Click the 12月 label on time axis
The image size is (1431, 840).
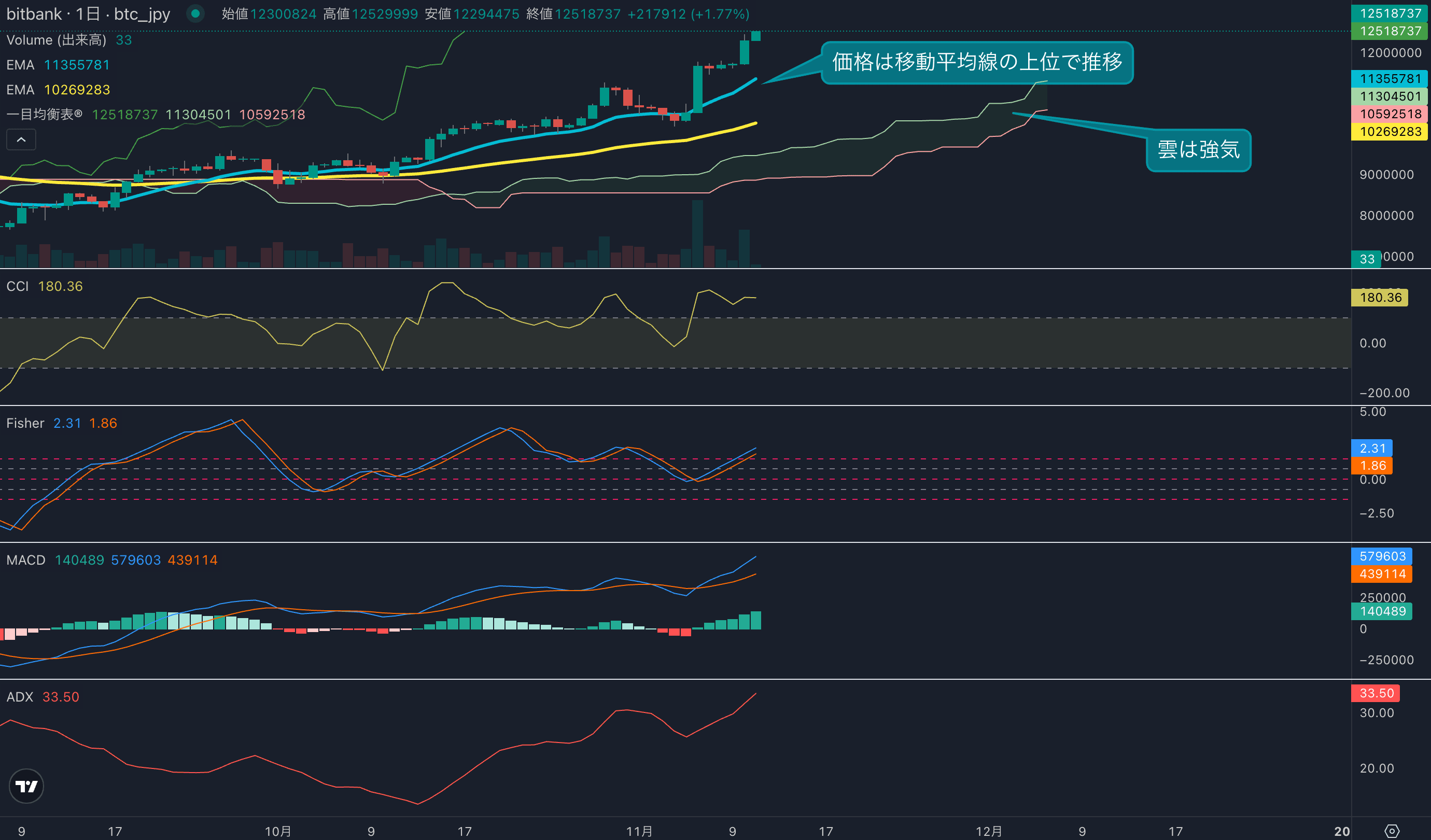pos(989,832)
